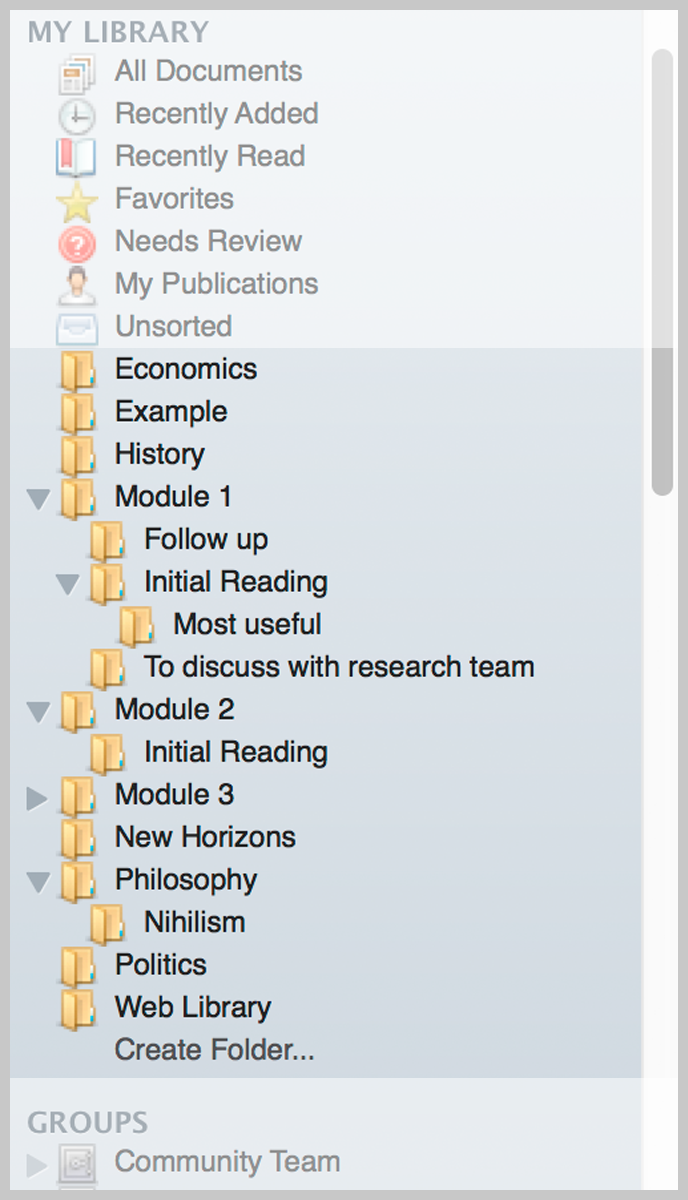
Task: Click the Recently Read bookmark icon
Action: 77,158
